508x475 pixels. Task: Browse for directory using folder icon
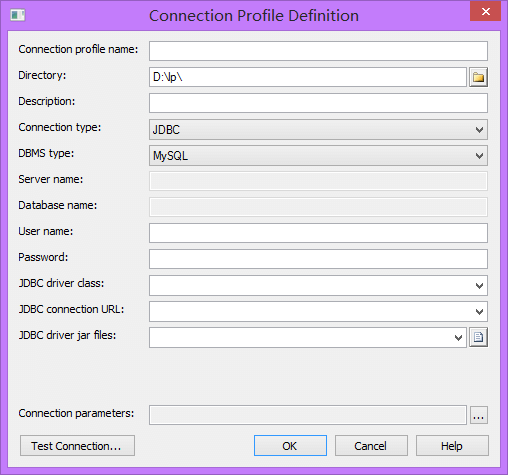478,77
